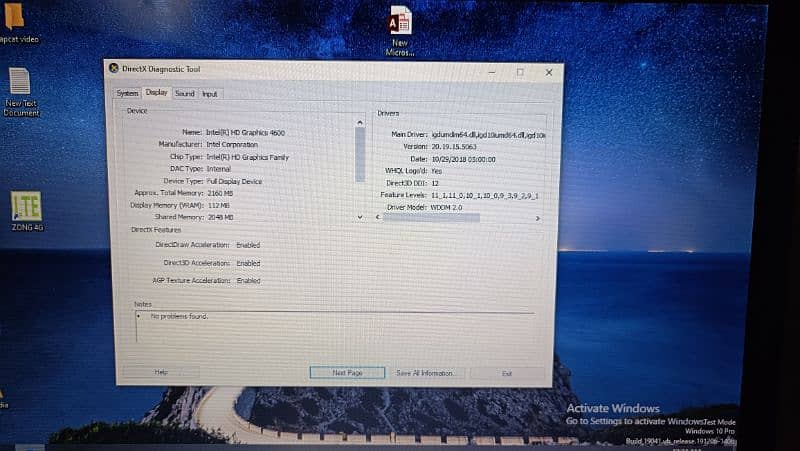This screenshot has height=451, width=800.
Task: Click Drivers list scroll right arrow
Action: 537,218
